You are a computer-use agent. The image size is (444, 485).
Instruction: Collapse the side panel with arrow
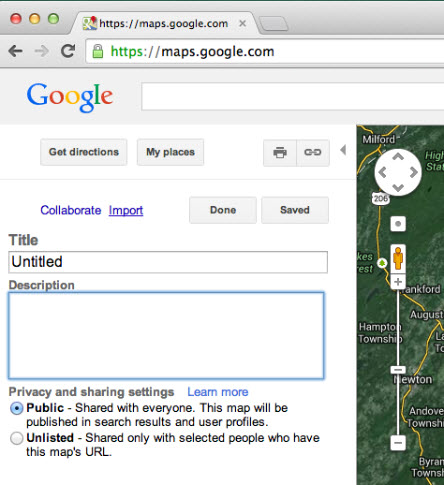click(x=343, y=150)
